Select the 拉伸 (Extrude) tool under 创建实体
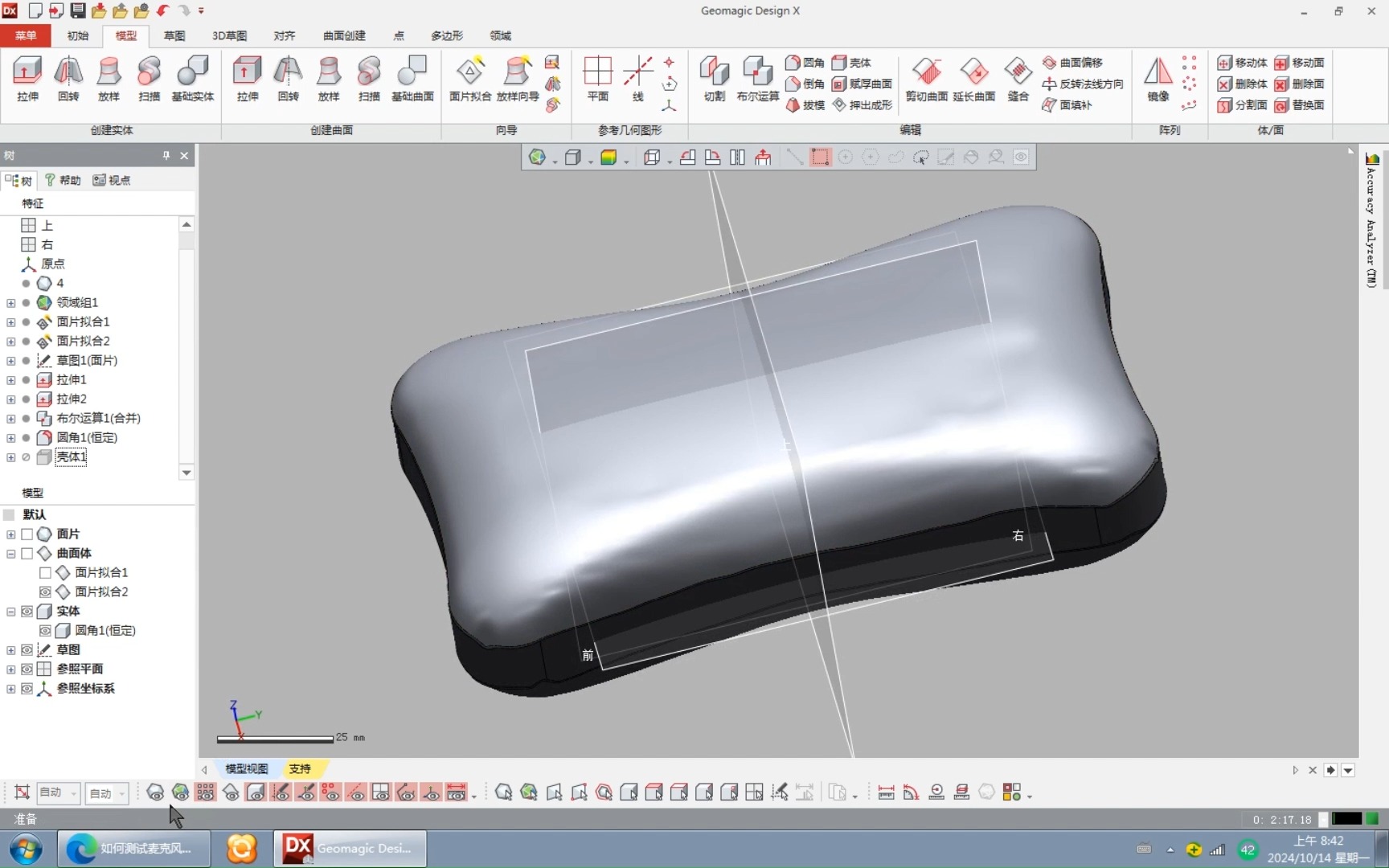This screenshot has width=1389, height=868. [x=27, y=76]
